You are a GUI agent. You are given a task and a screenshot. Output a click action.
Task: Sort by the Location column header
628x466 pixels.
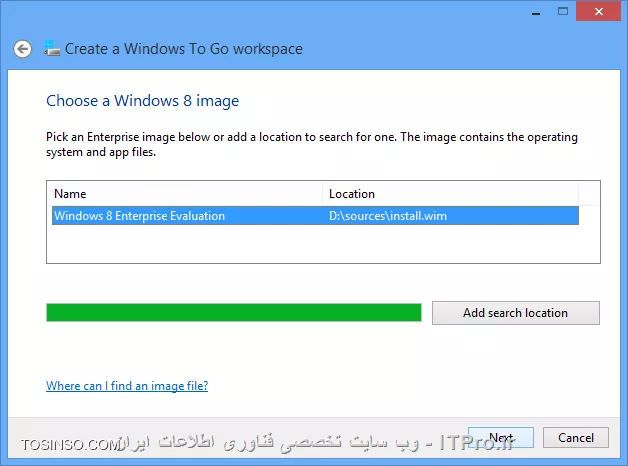[450, 194]
